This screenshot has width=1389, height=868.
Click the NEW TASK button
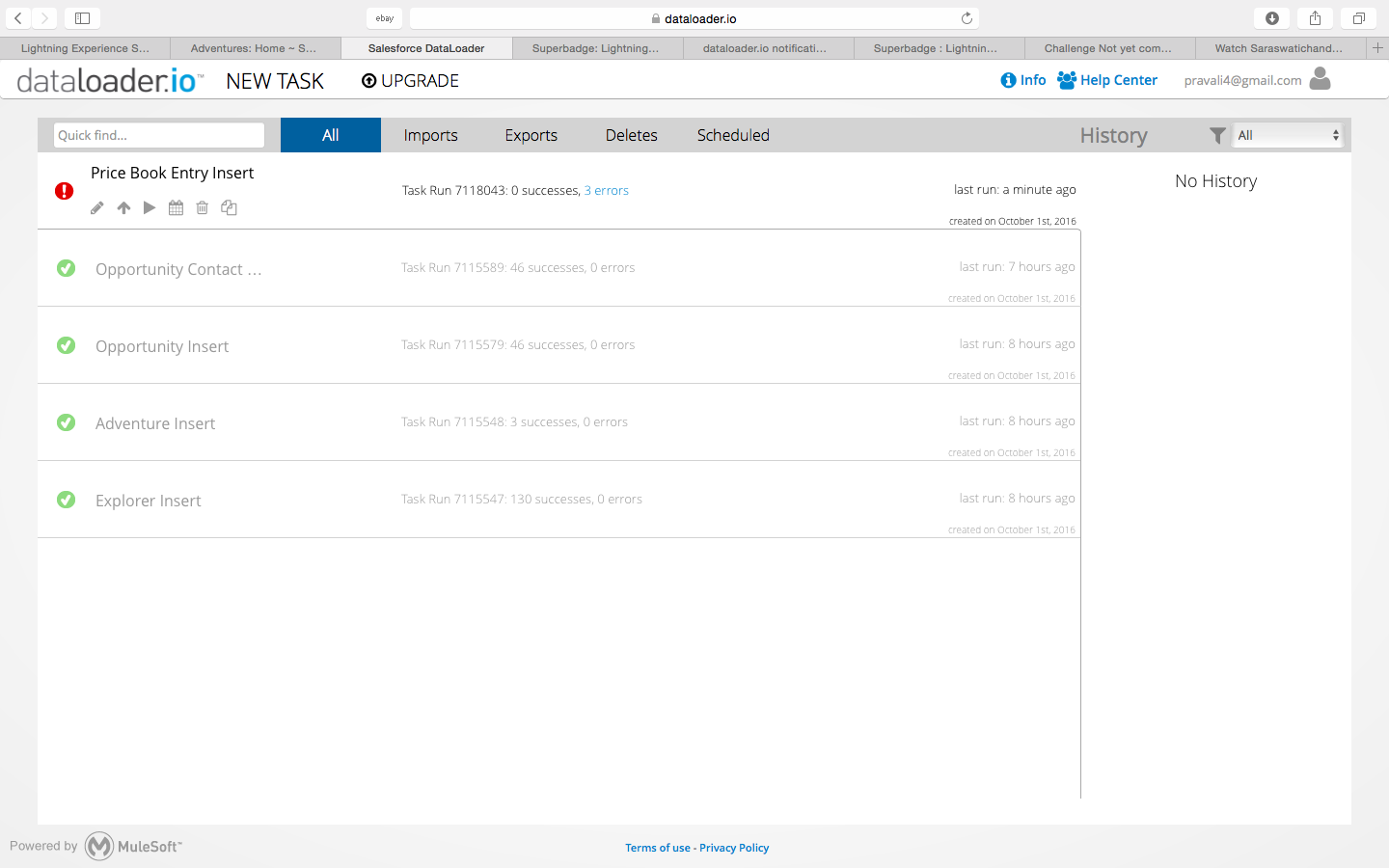(x=275, y=81)
